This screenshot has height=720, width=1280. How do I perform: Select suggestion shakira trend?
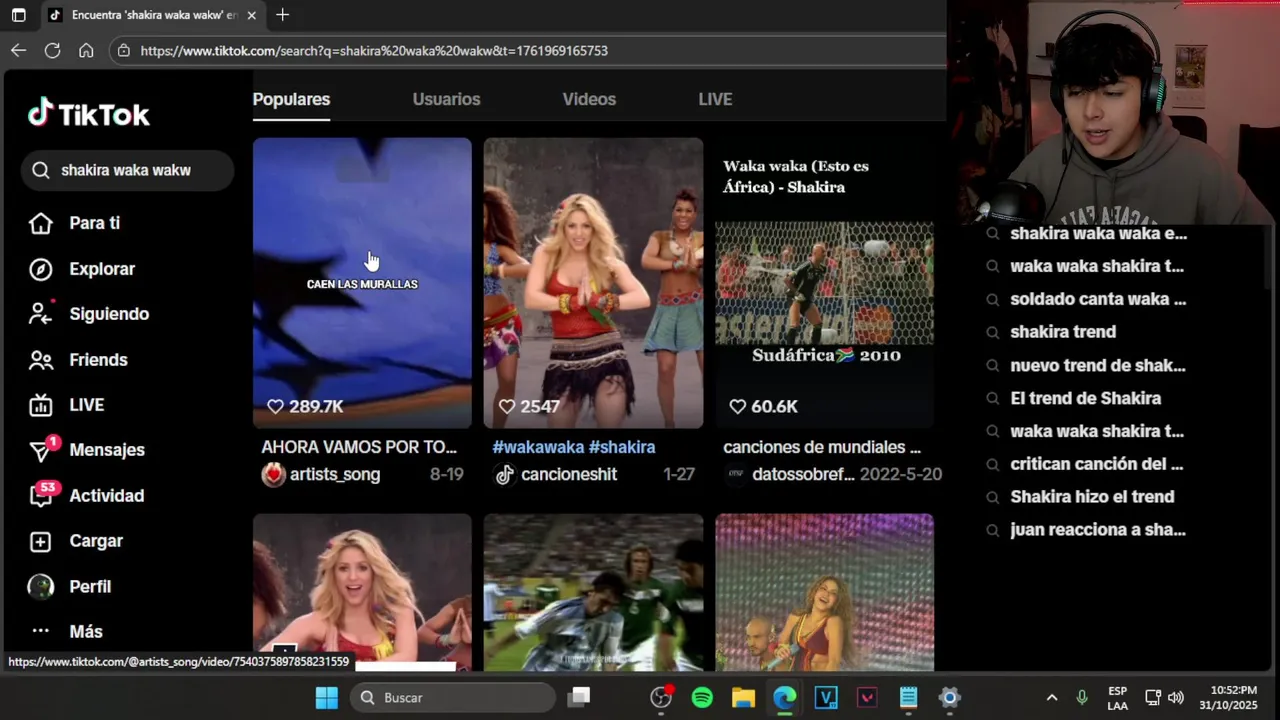click(1063, 332)
